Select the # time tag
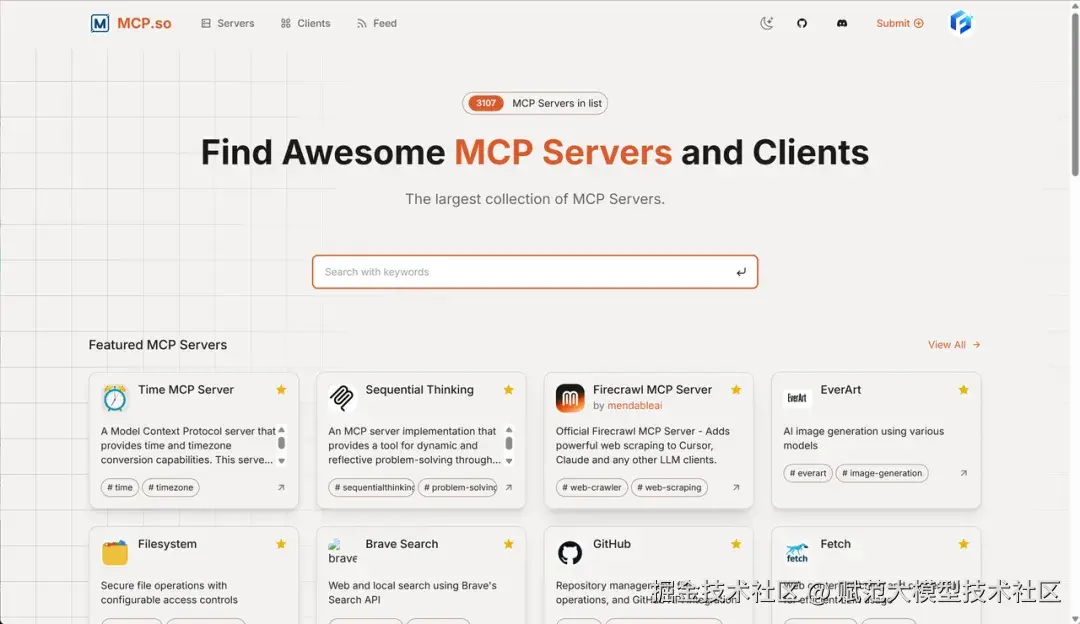This screenshot has width=1080, height=624. 120,488
